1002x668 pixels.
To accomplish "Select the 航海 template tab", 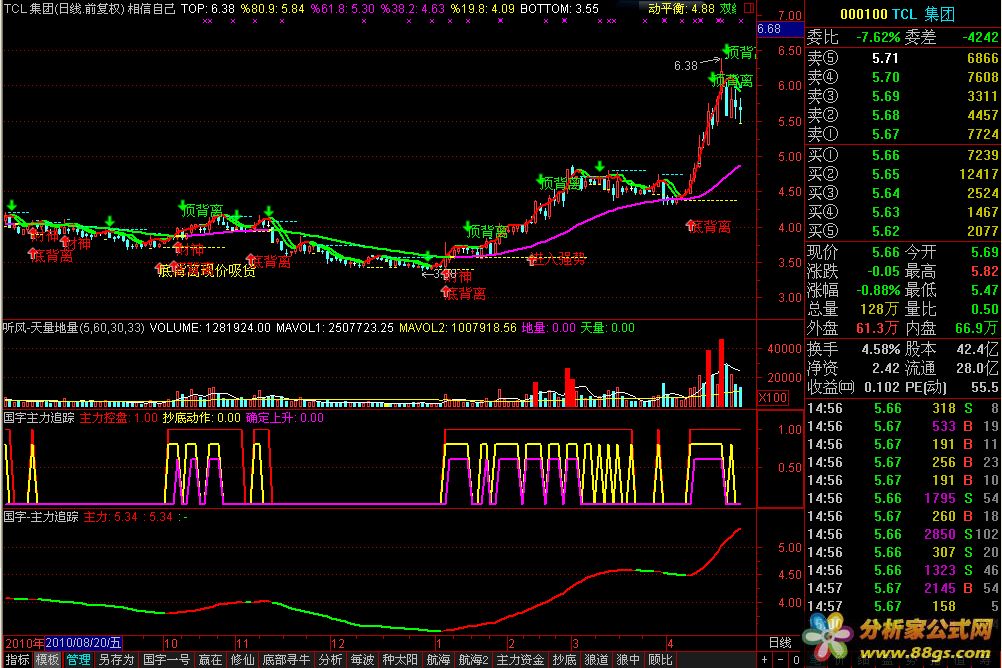I will point(438,660).
